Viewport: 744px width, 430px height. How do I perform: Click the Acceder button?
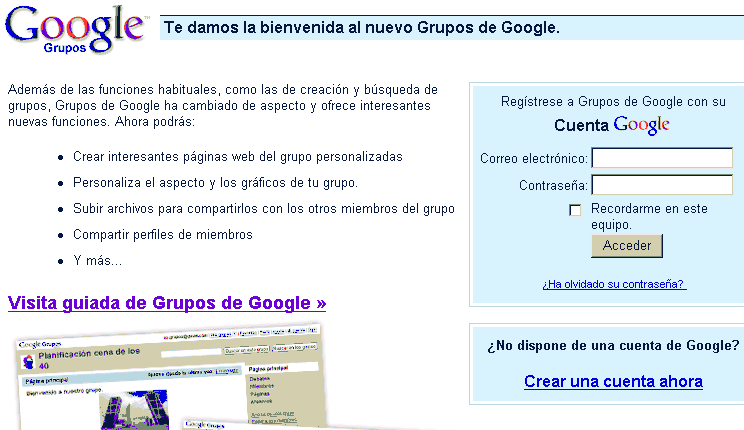(x=627, y=246)
